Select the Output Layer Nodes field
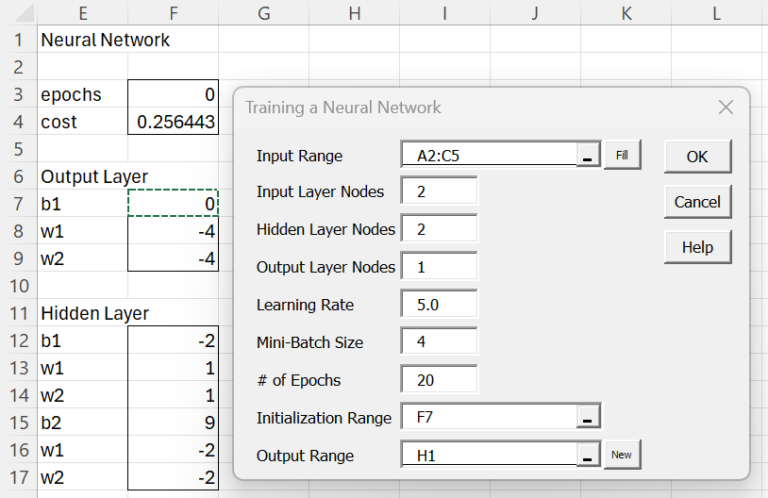Screen dimensions: 768x498 [x=439, y=267]
